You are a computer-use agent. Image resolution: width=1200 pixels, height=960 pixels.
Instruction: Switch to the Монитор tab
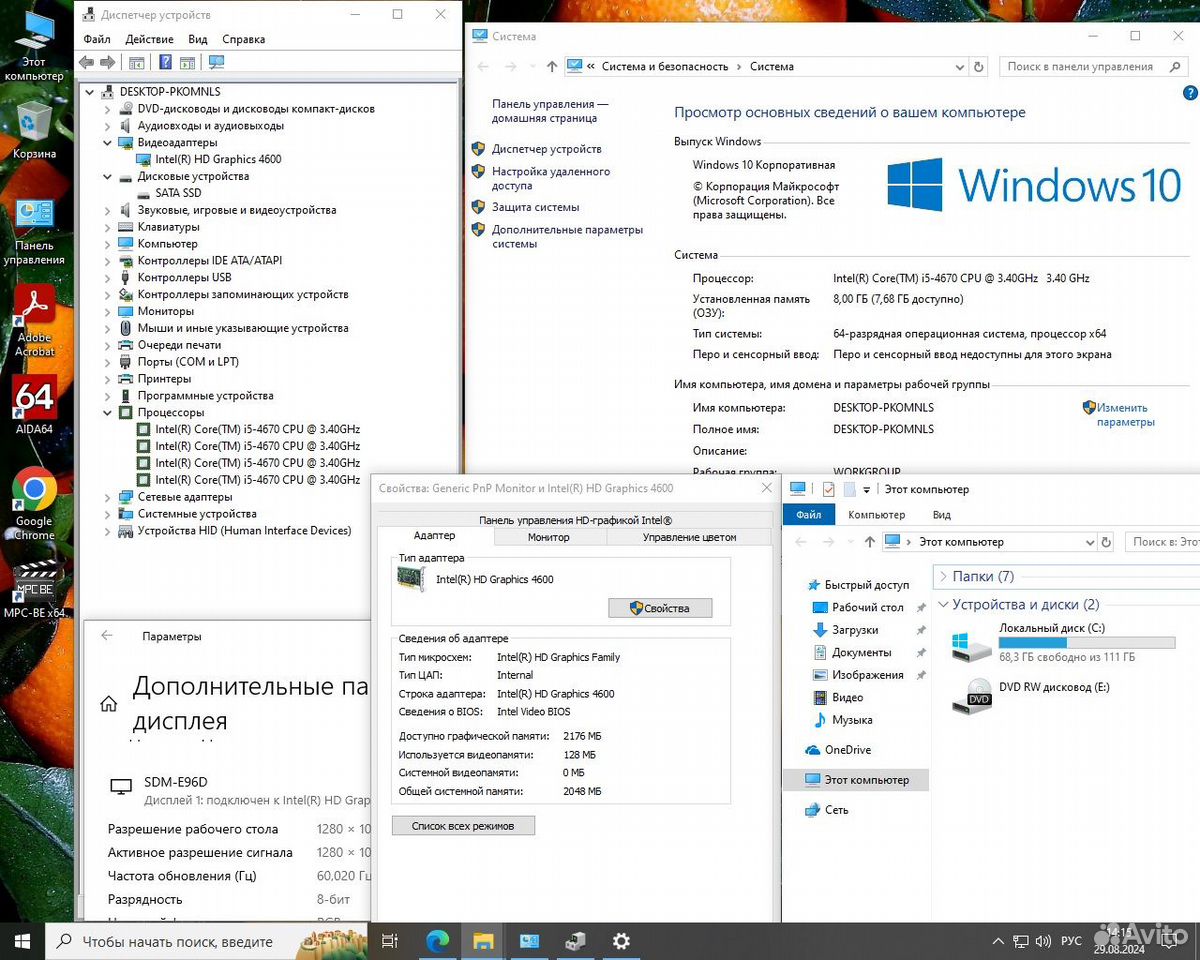549,537
